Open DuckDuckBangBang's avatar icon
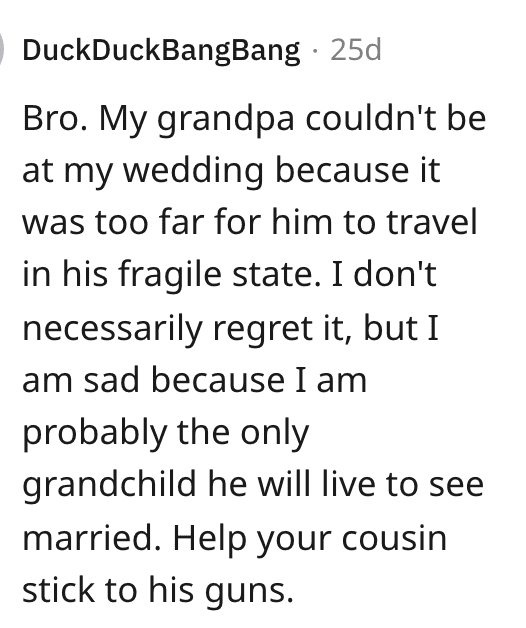 (x=2, y=49)
